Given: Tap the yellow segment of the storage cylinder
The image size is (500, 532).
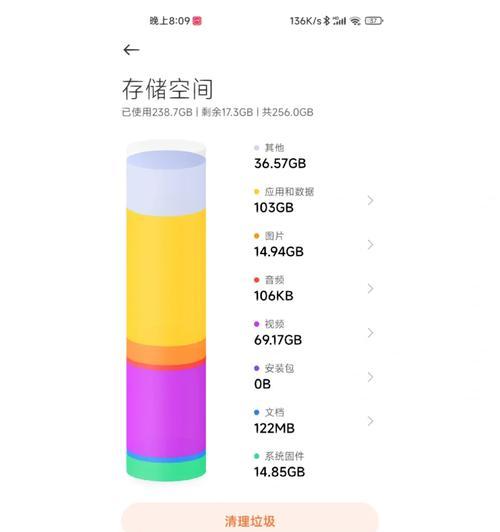Looking at the screenshot, I should click(x=166, y=277).
